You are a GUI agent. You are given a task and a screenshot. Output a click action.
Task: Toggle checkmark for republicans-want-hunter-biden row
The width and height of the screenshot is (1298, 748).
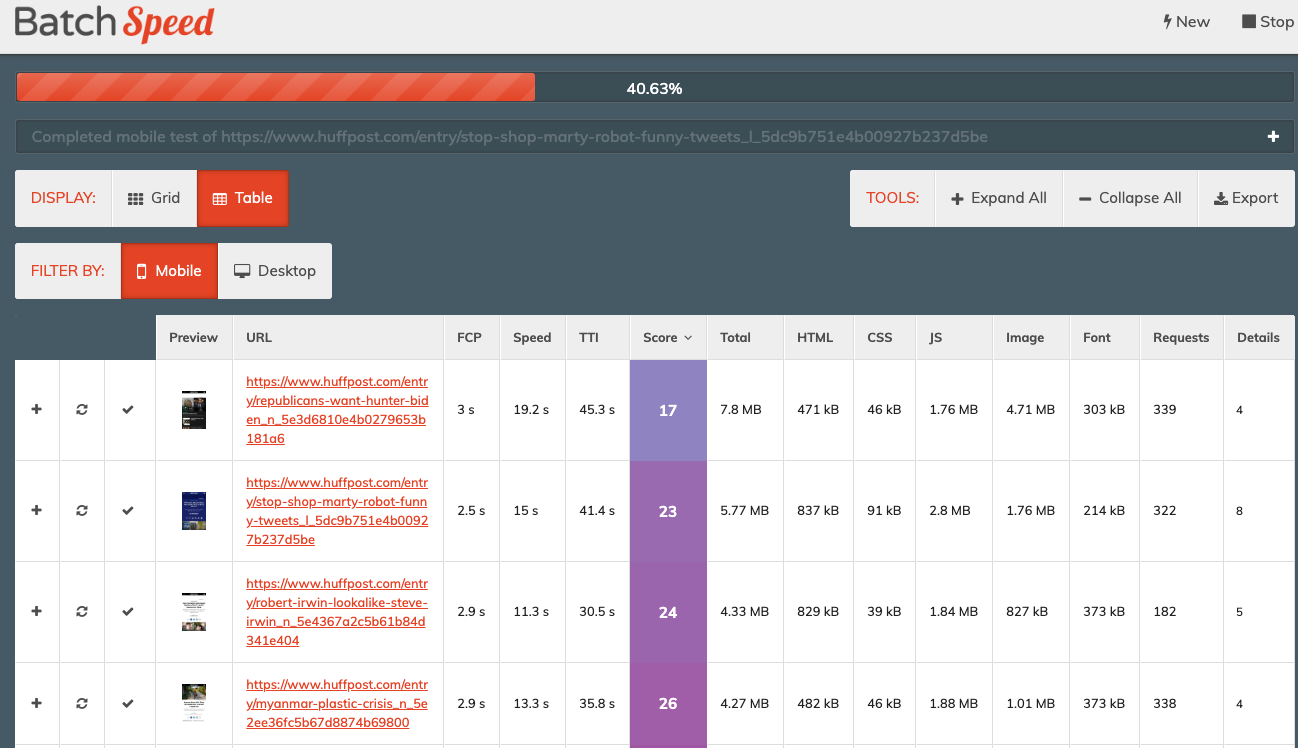[128, 410]
